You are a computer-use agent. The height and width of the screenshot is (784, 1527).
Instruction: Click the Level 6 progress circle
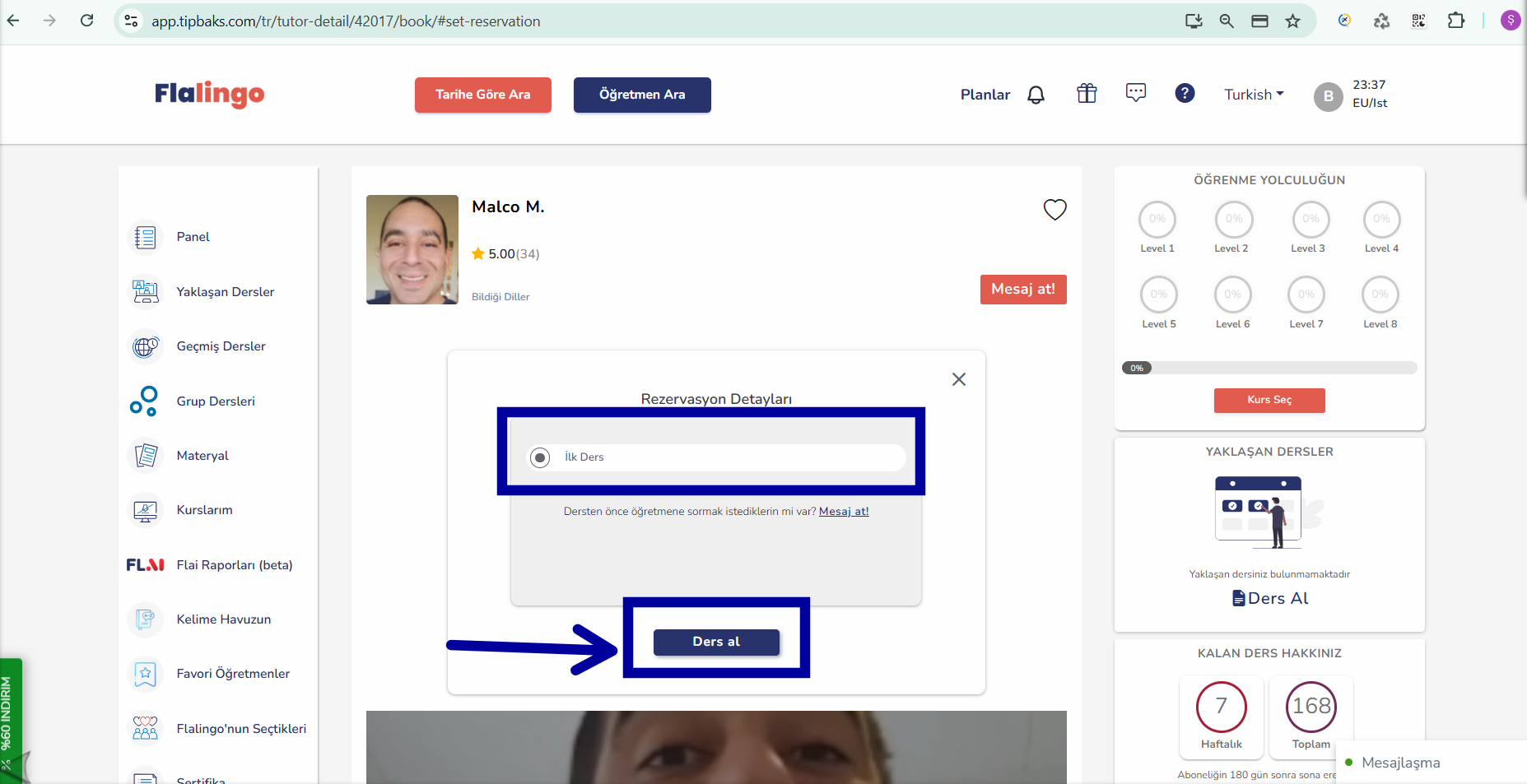[1232, 295]
